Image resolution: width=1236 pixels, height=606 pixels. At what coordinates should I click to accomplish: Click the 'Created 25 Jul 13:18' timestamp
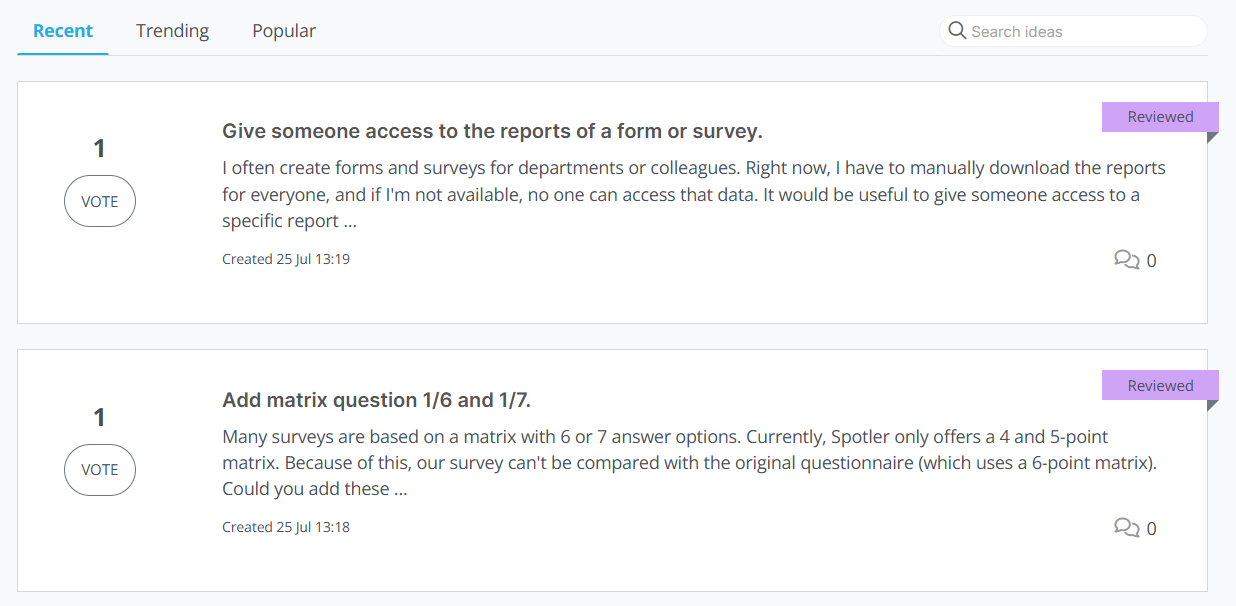(x=286, y=527)
